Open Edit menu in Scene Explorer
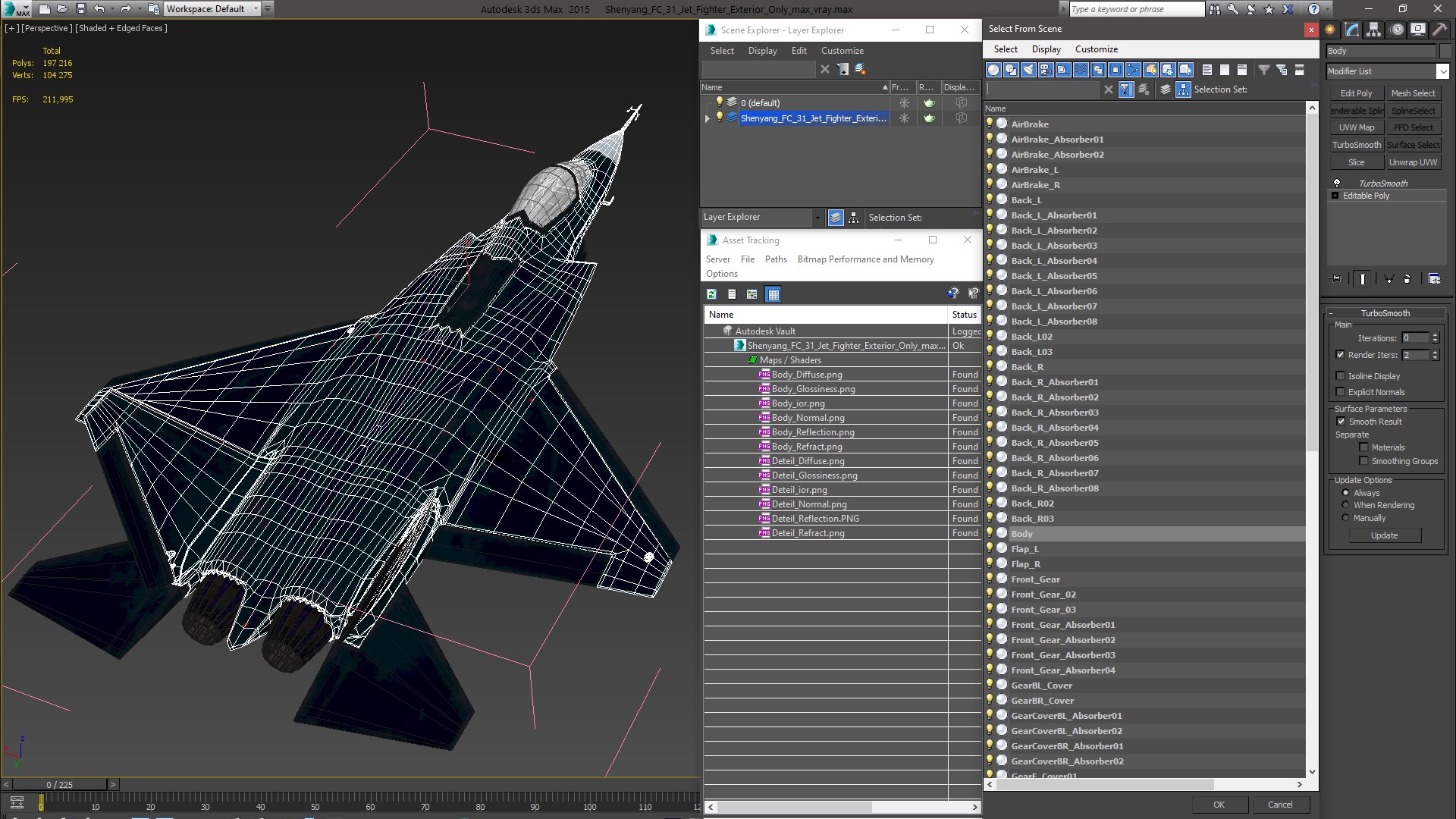 (799, 51)
